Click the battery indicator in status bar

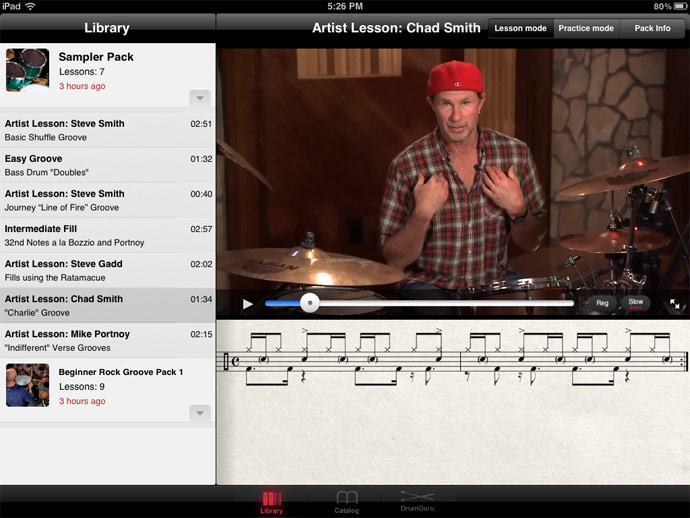679,6
